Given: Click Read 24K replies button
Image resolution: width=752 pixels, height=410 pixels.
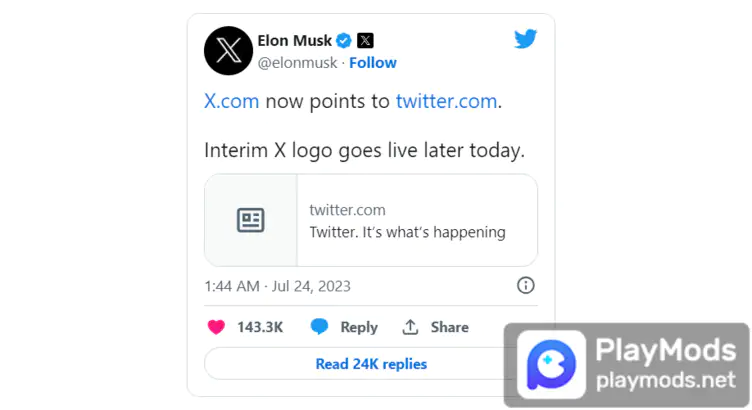Looking at the screenshot, I should pyautogui.click(x=371, y=364).
